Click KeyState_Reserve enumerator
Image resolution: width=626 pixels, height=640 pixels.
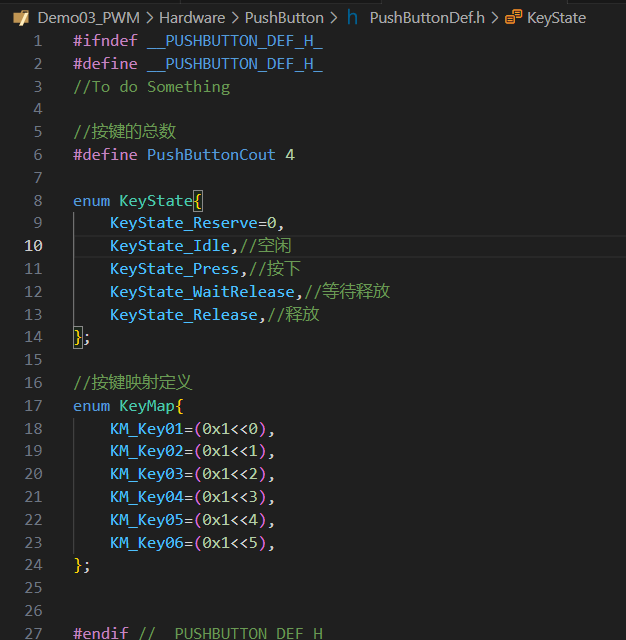tap(184, 223)
